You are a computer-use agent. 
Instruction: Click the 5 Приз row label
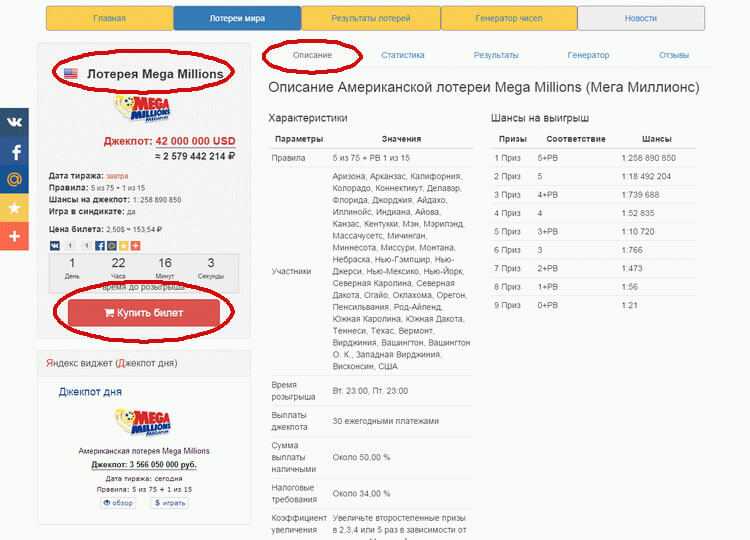point(507,231)
